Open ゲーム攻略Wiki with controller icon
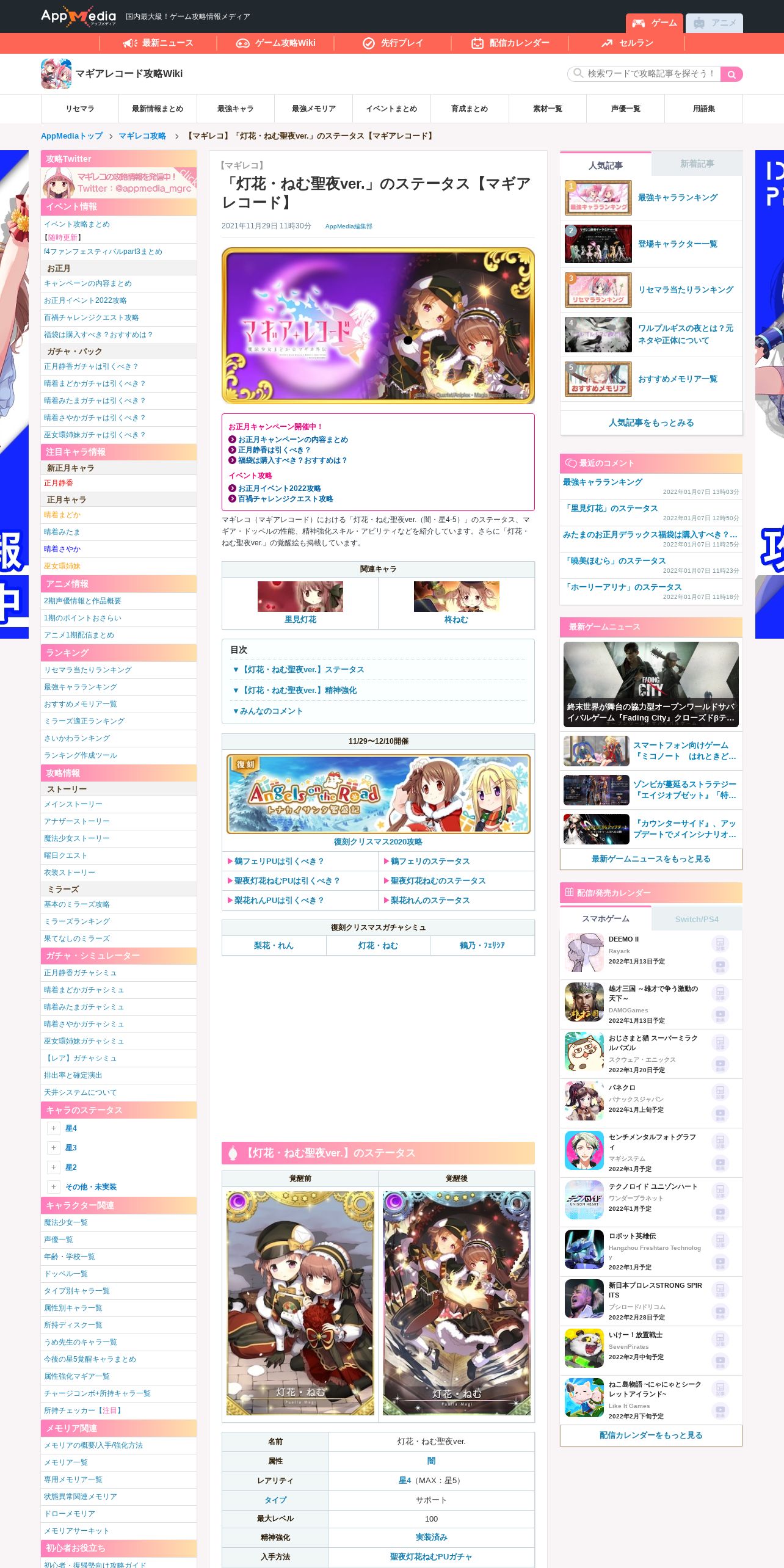 point(275,43)
